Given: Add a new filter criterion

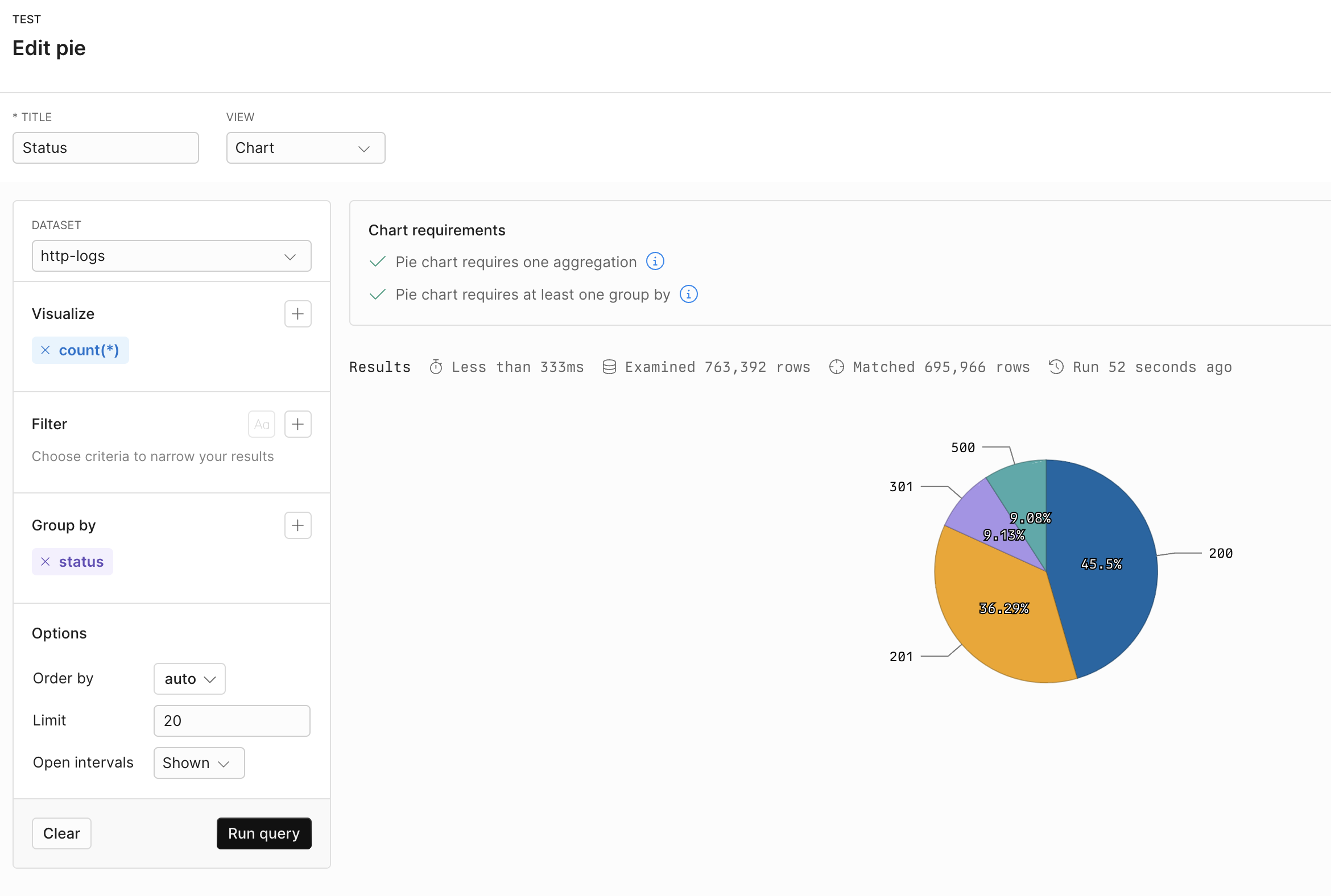Looking at the screenshot, I should 298,424.
